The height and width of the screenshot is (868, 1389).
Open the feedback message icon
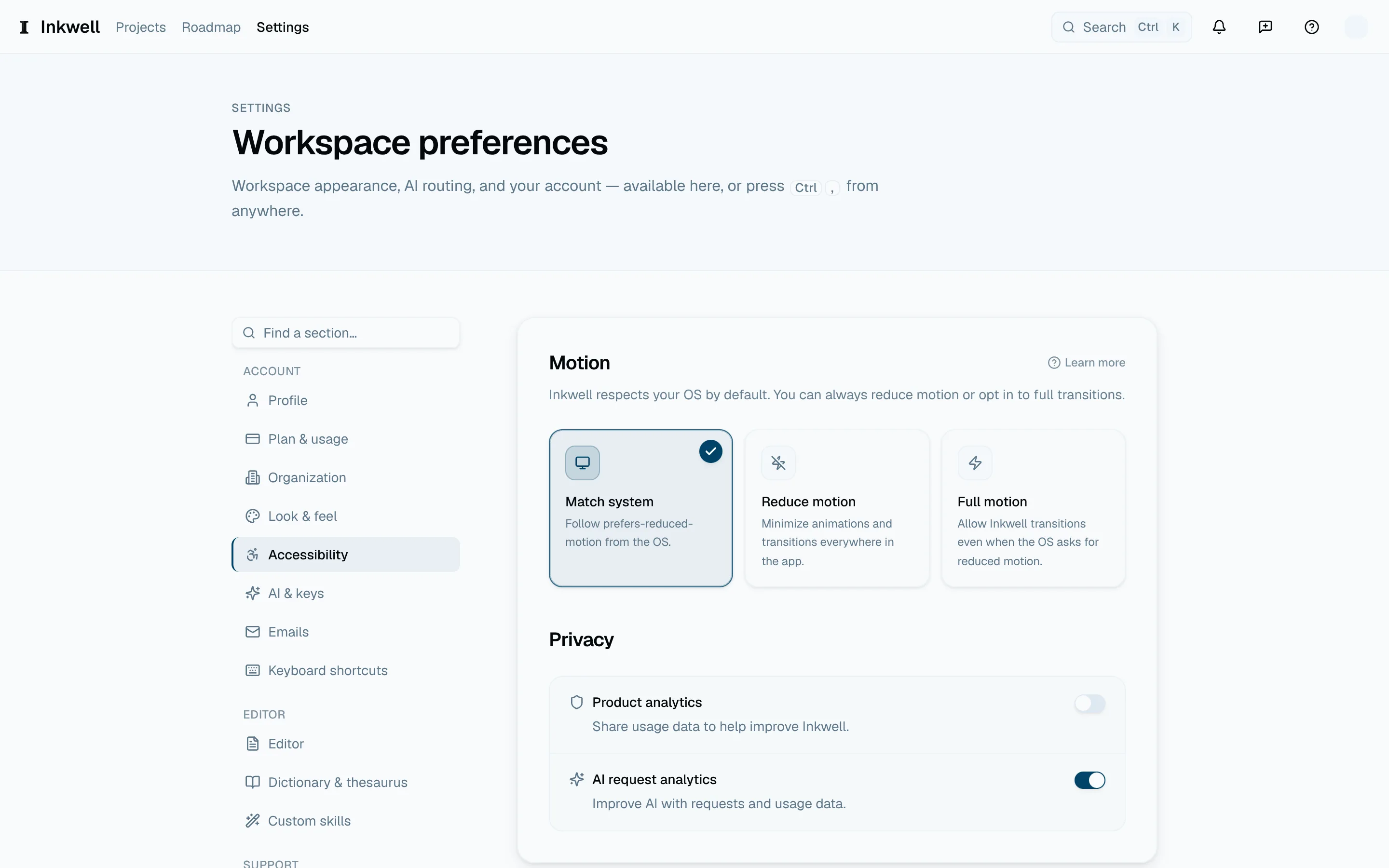click(x=1265, y=27)
